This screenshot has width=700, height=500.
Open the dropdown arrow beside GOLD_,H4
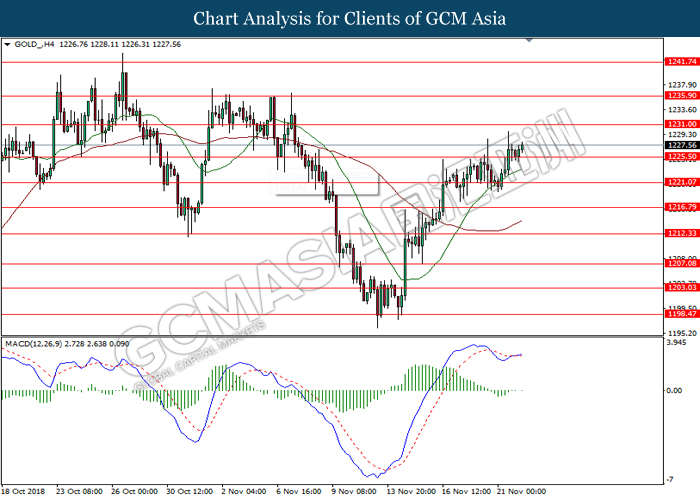[x=7, y=44]
